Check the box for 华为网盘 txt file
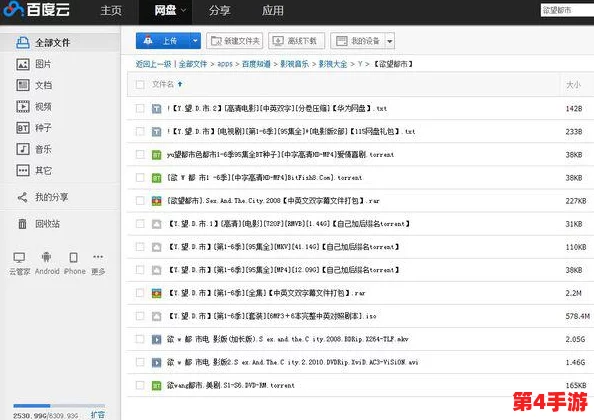This screenshot has width=594, height=420. click(140, 109)
